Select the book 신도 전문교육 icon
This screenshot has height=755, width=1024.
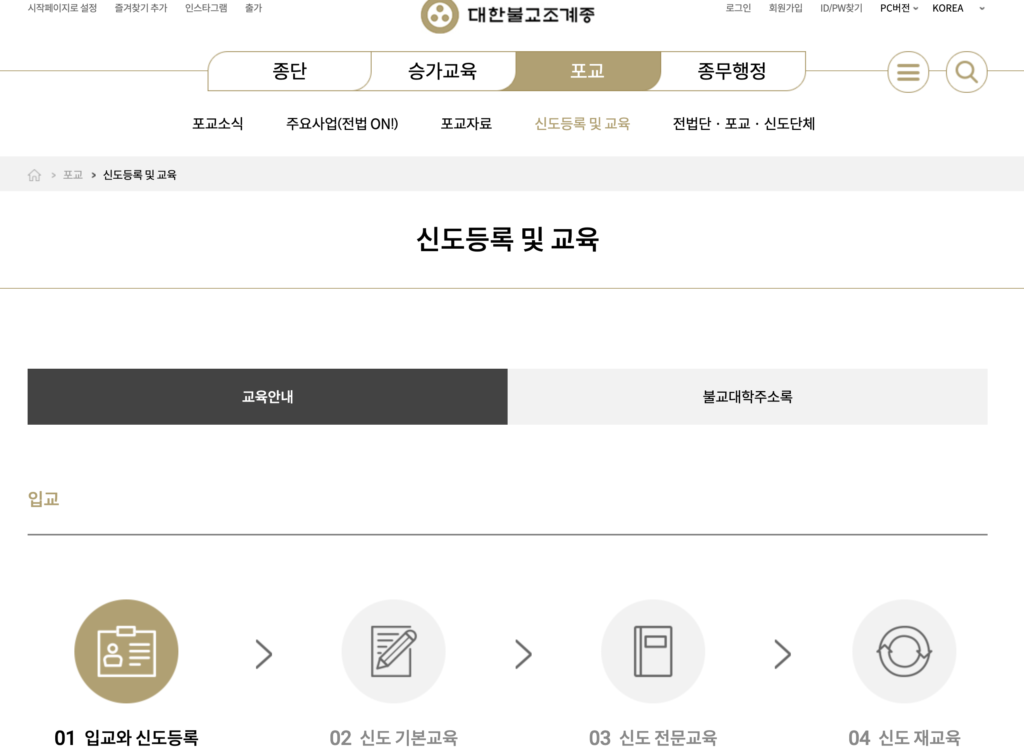click(x=653, y=651)
